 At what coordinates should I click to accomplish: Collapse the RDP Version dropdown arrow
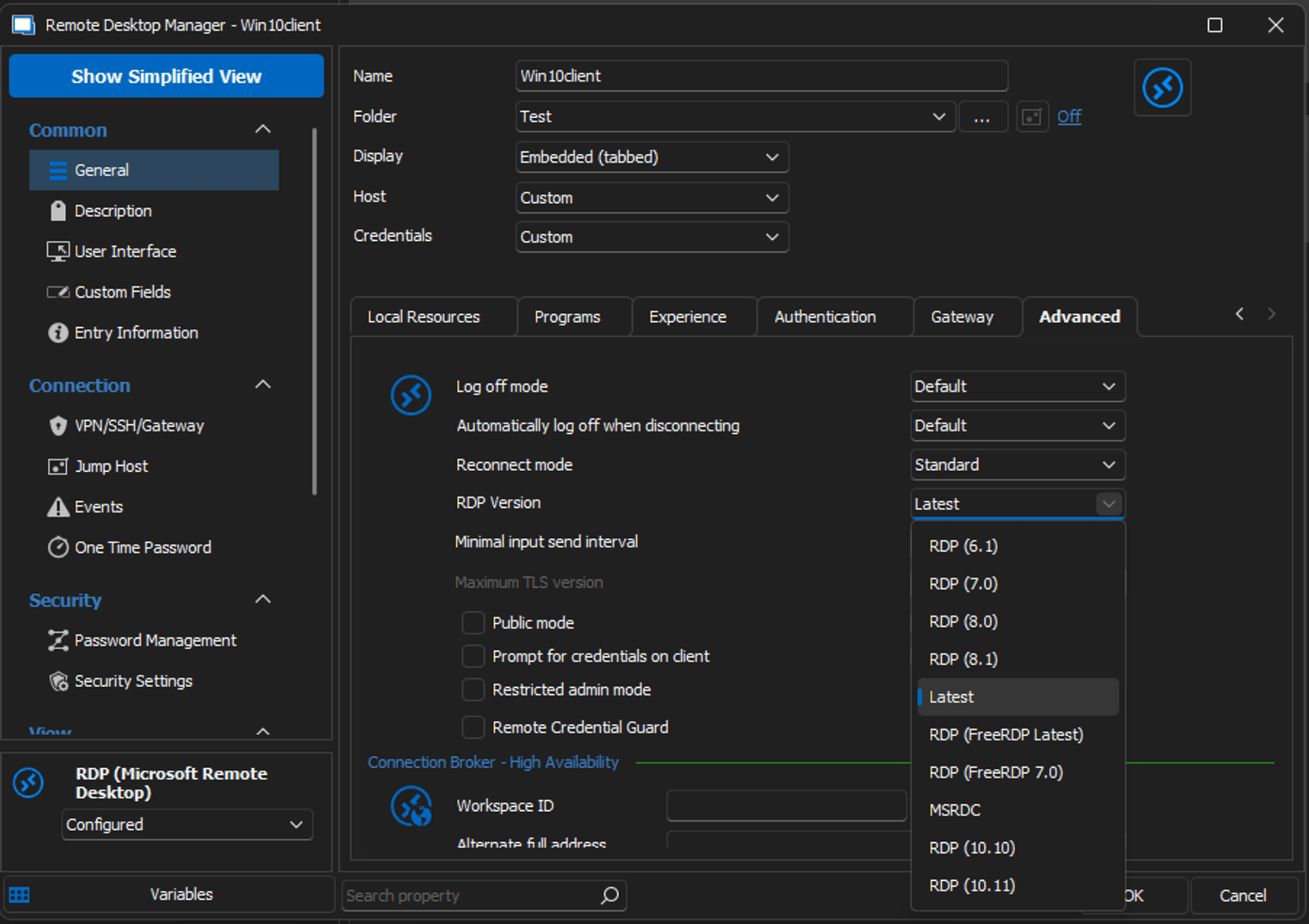[1109, 504]
